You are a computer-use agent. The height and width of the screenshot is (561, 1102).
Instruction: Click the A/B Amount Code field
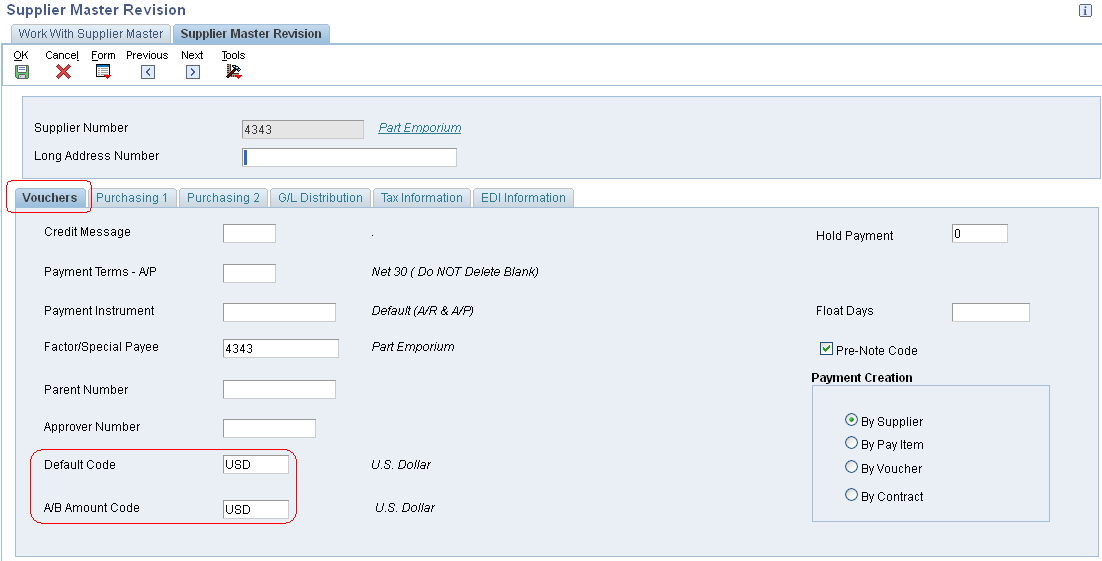[x=256, y=509]
